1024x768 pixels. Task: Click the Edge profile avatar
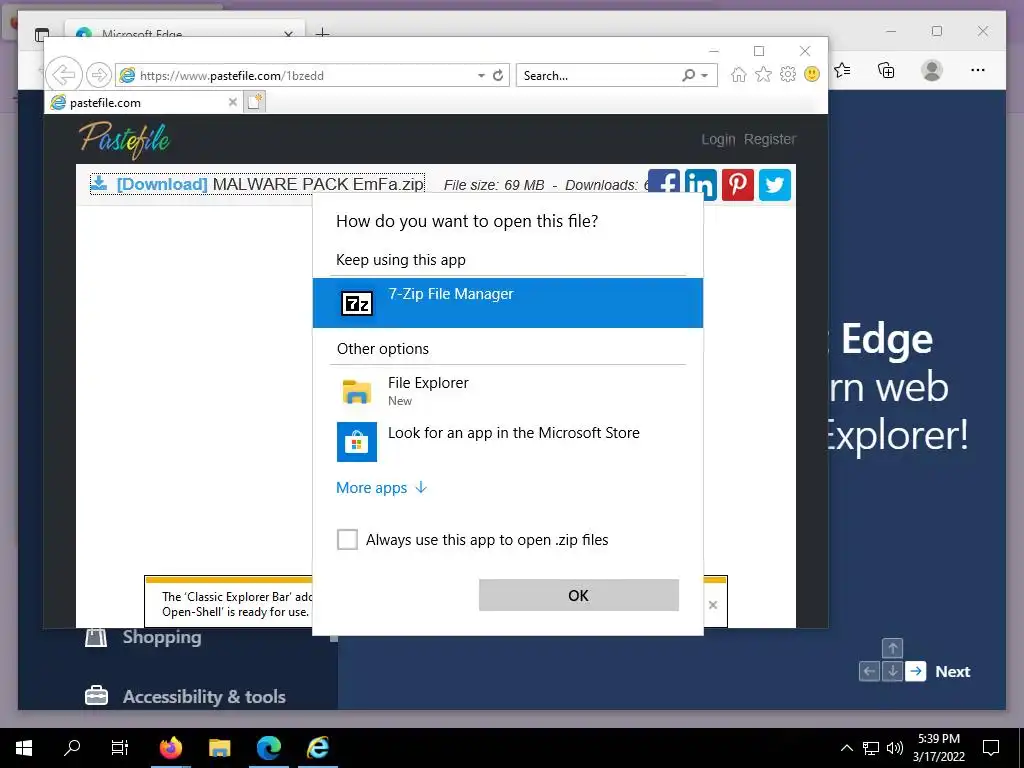(932, 70)
